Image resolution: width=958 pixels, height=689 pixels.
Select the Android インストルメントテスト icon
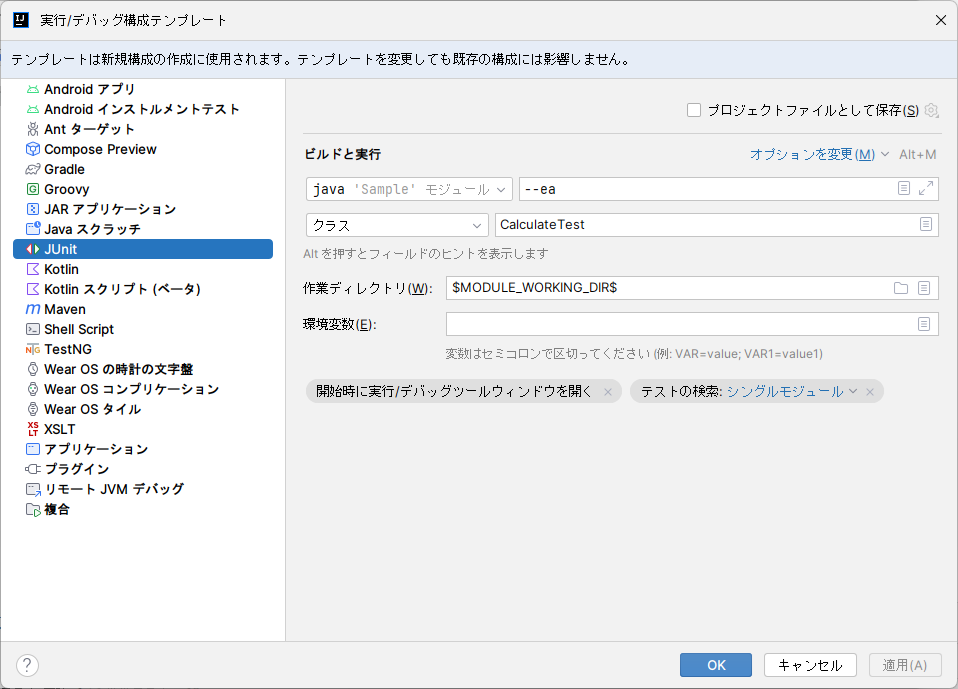pyautogui.click(x=33, y=110)
